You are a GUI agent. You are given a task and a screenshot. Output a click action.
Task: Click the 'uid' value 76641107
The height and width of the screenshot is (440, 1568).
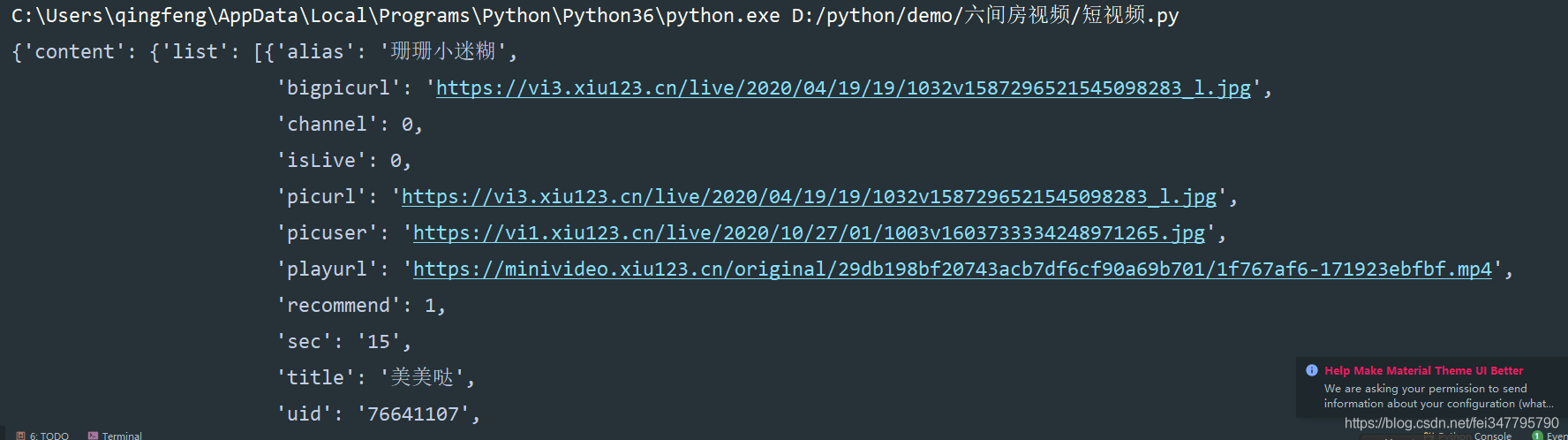click(x=413, y=414)
